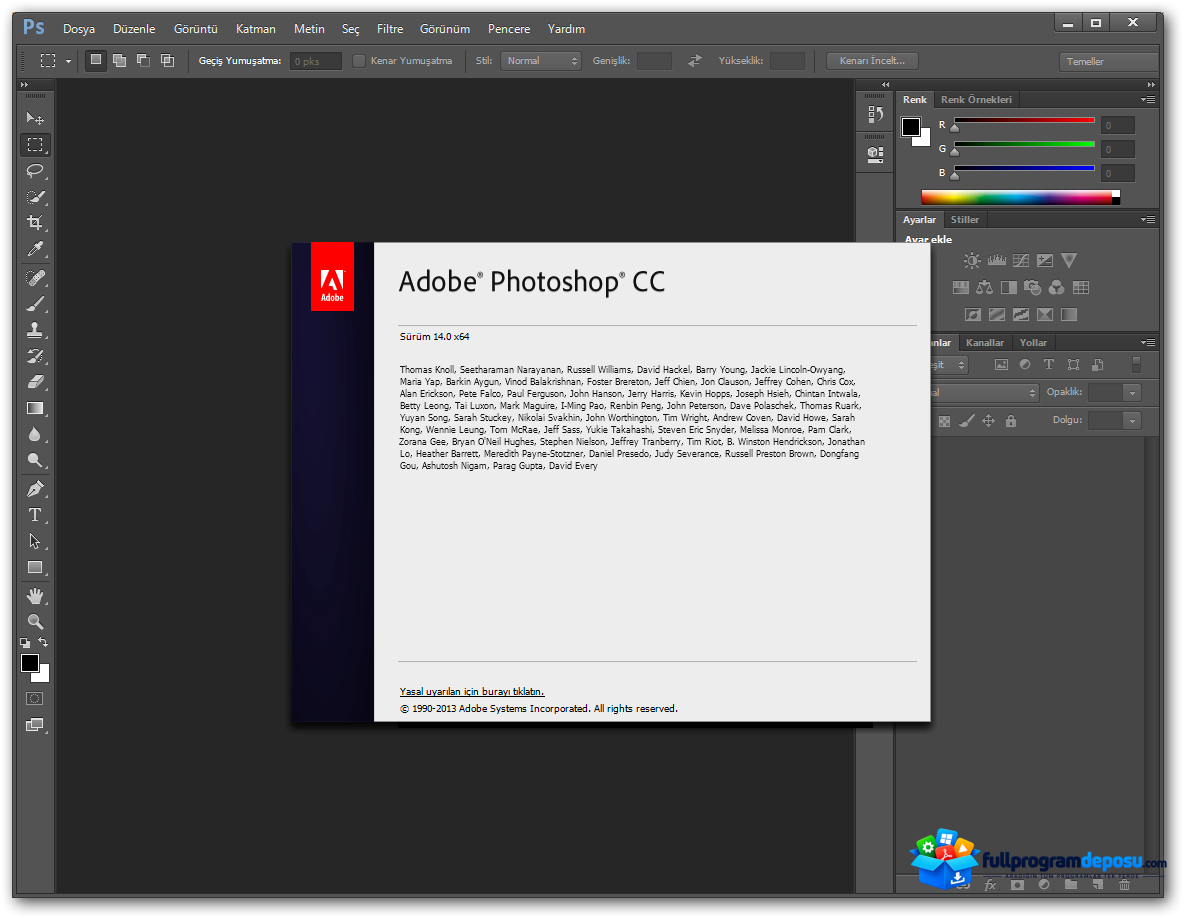Add a Vibrance adjustment triangle icon
Screen dimensions: 1184x918
(1068, 260)
